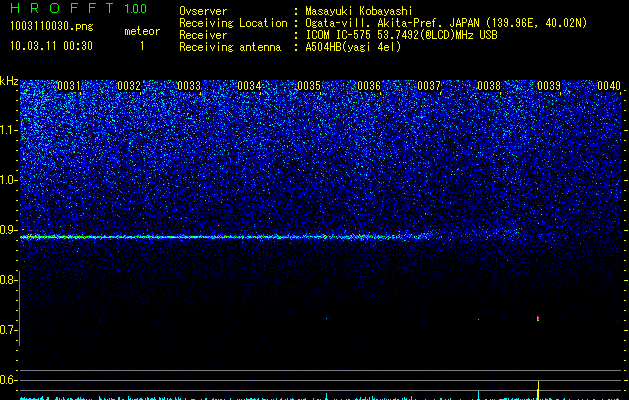Viewport: 629px width, 400px height.
Task: Select the ICOM IC-575 receiver text
Action: [401, 35]
